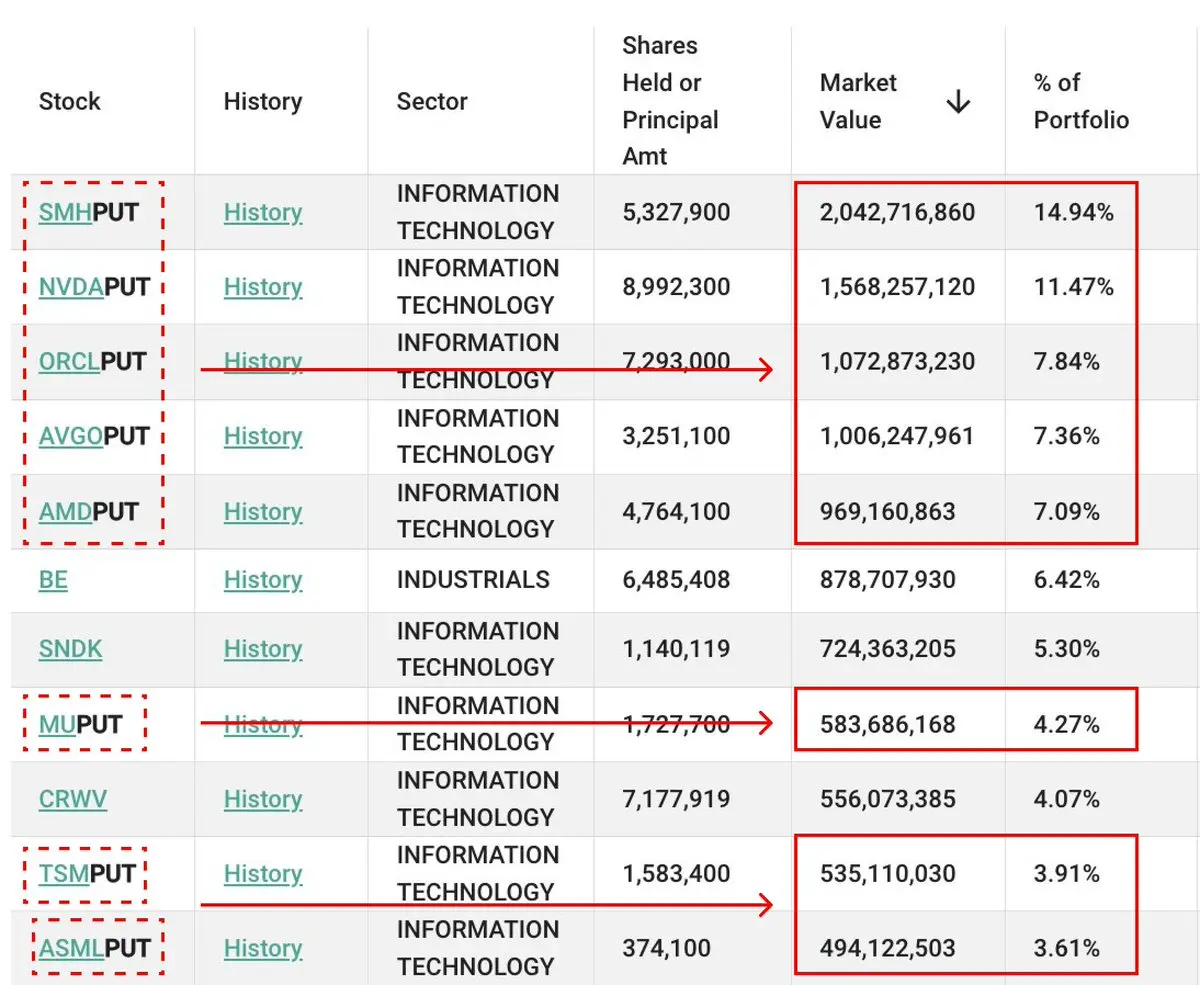
Task: Open the AMD stock link
Action: [65, 511]
